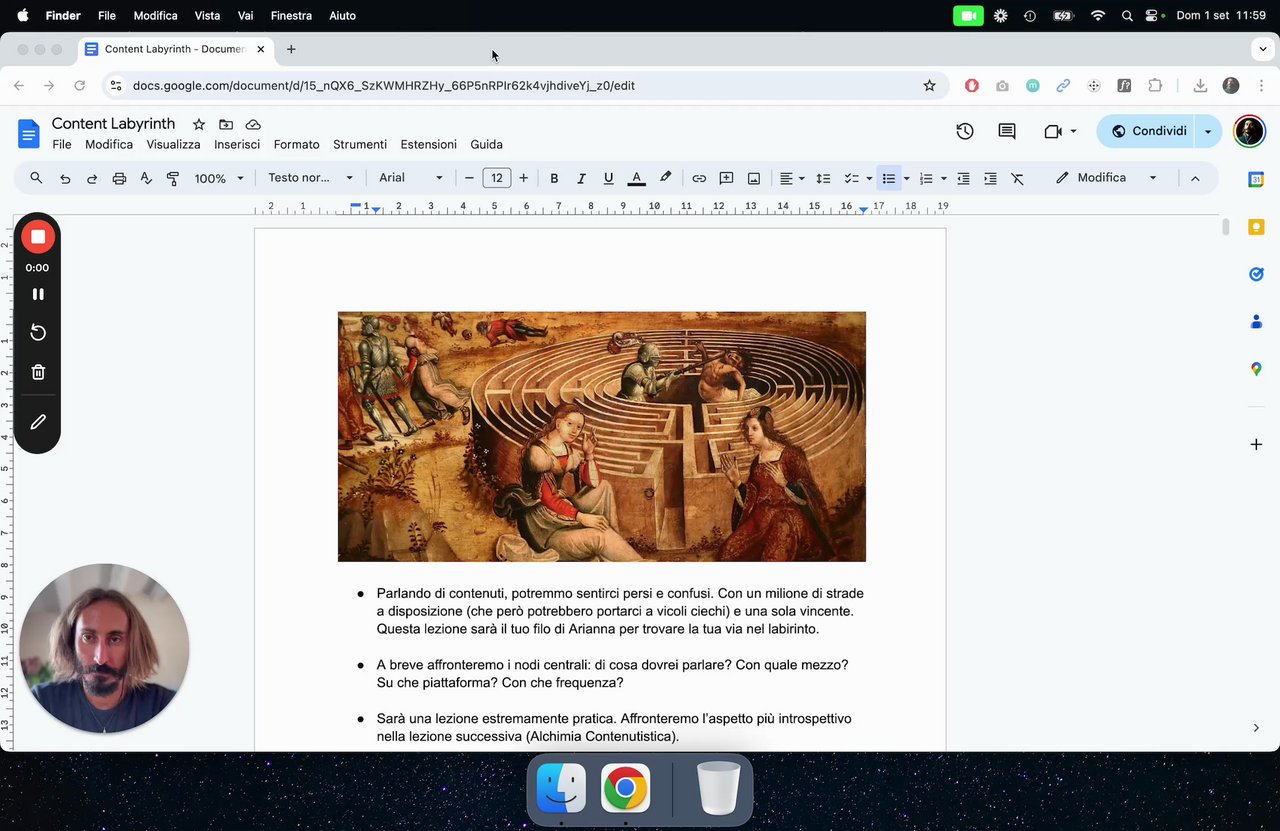The image size is (1280, 831).
Task: Run spelling and grammar check
Action: pyautogui.click(x=146, y=178)
